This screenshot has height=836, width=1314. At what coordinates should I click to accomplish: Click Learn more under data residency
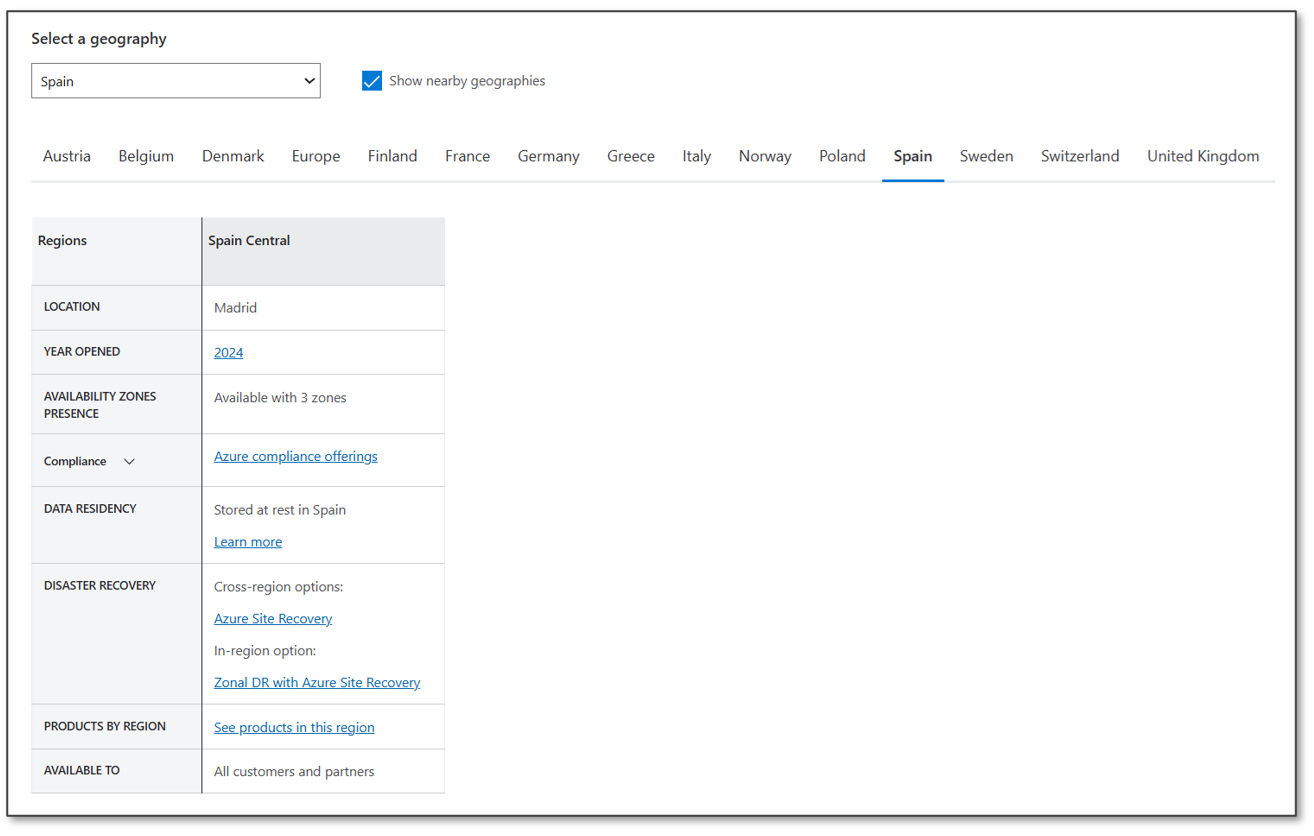tap(248, 542)
